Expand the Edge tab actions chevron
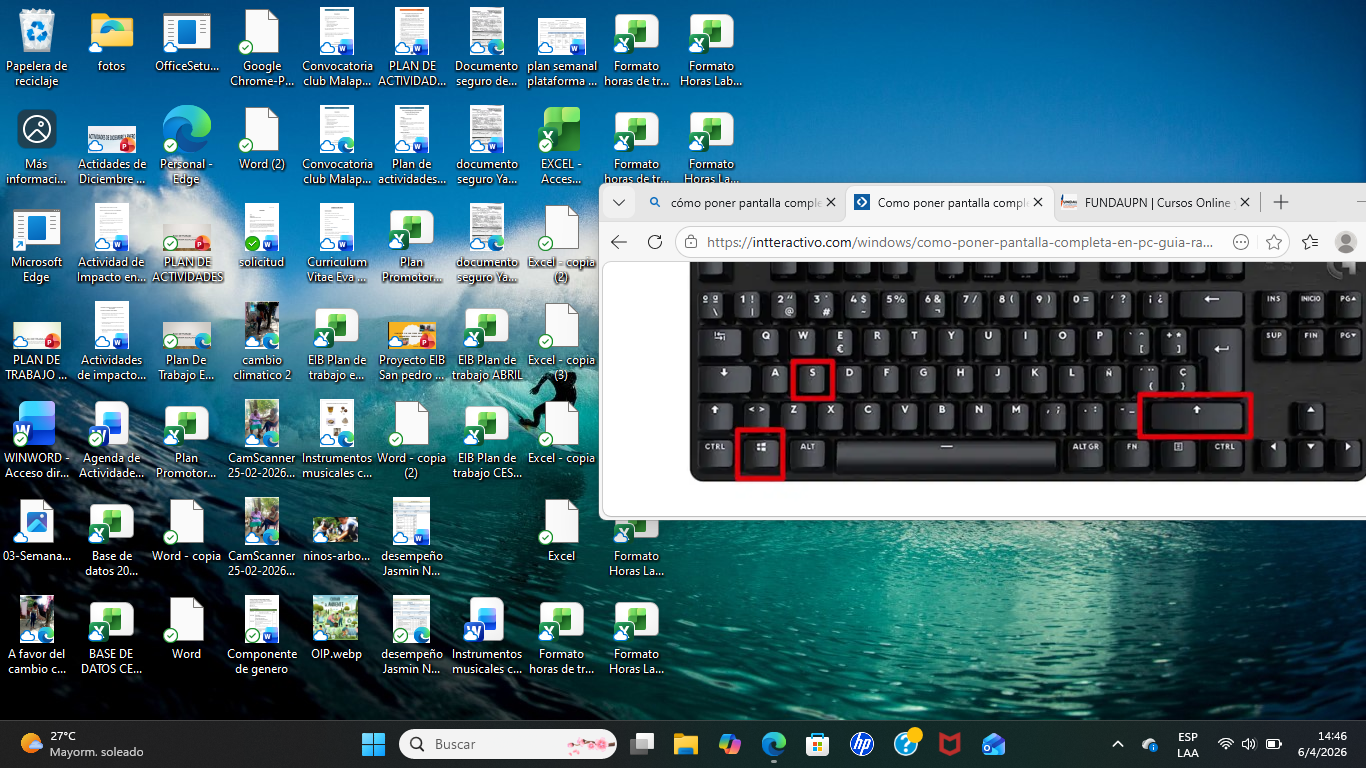Screen dimensions: 1366x768 [619, 202]
